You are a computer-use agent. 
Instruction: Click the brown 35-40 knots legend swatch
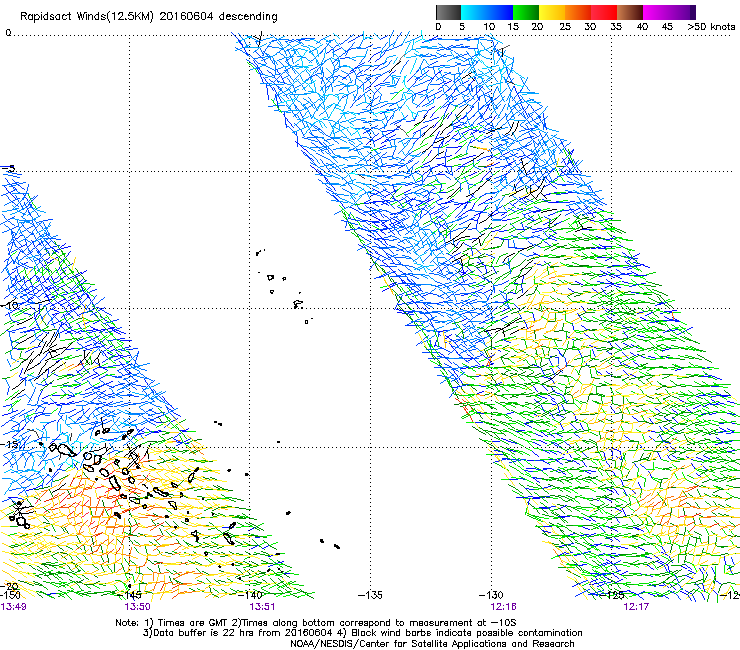[630, 12]
